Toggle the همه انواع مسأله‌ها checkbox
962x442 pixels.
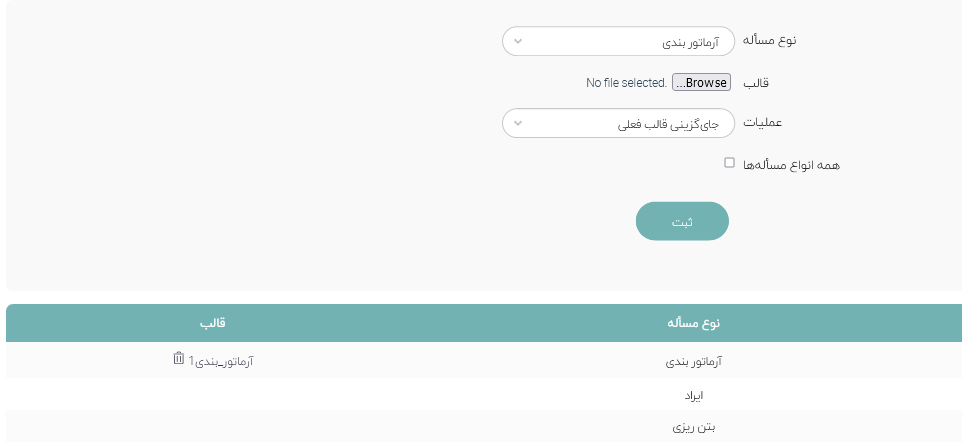tap(729, 162)
